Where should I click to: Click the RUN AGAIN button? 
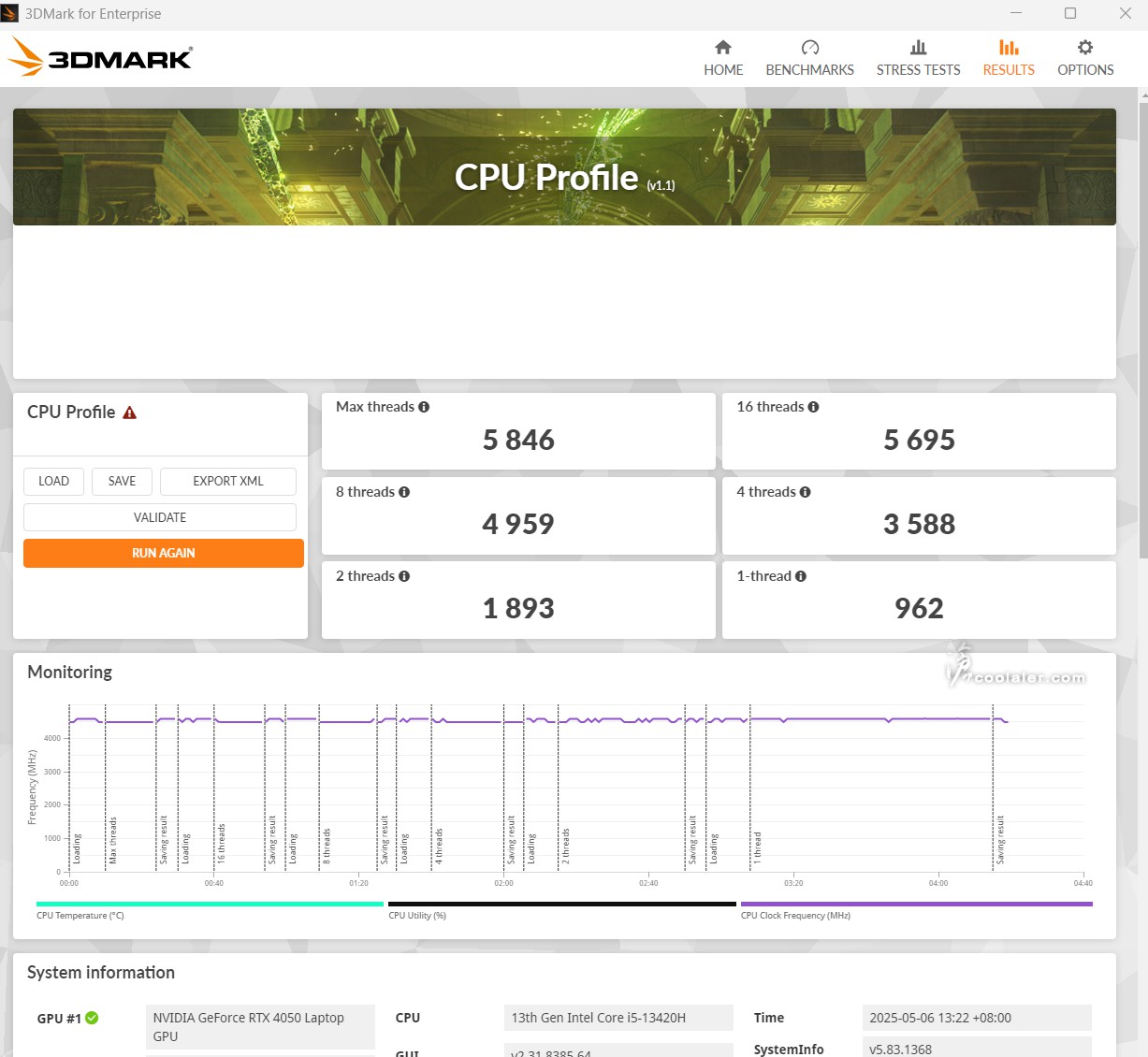point(164,553)
